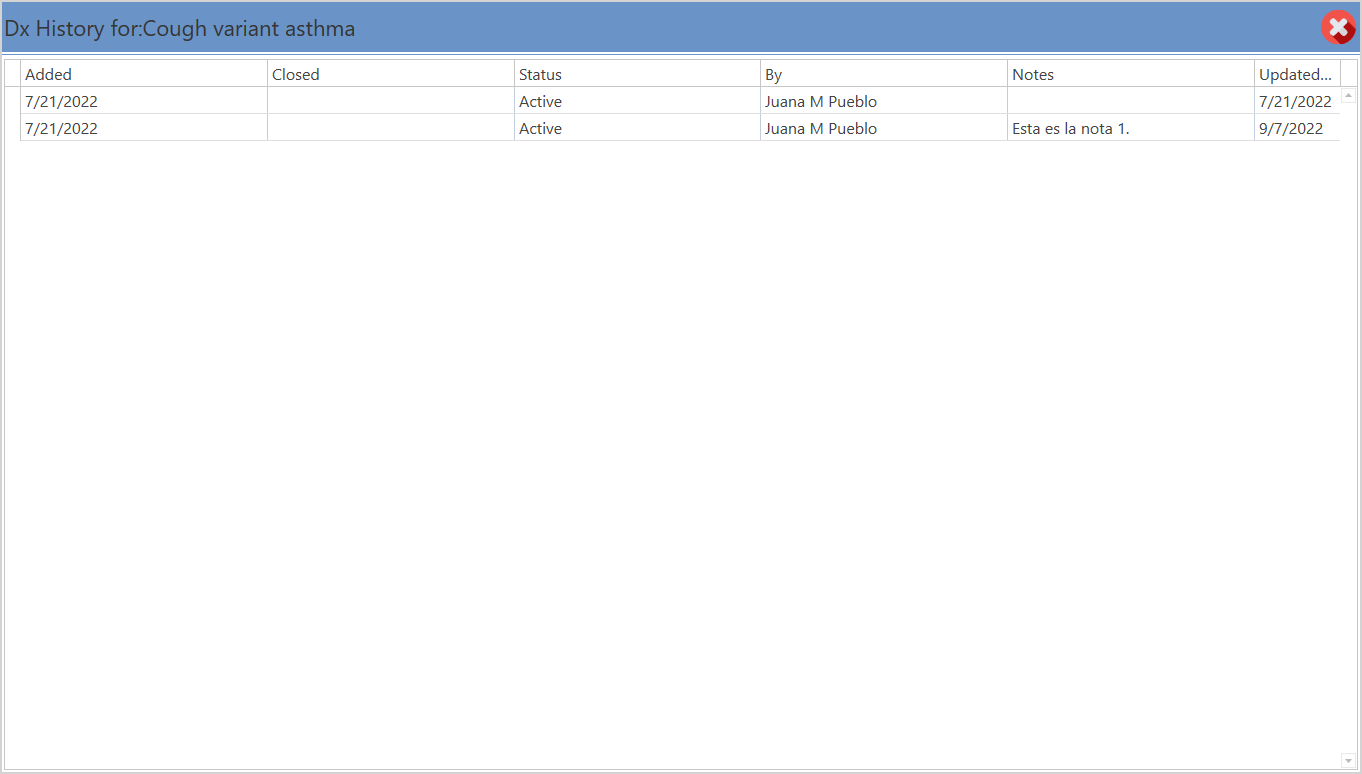Click the By column header
This screenshot has width=1362, height=774.
pyautogui.click(x=884, y=74)
